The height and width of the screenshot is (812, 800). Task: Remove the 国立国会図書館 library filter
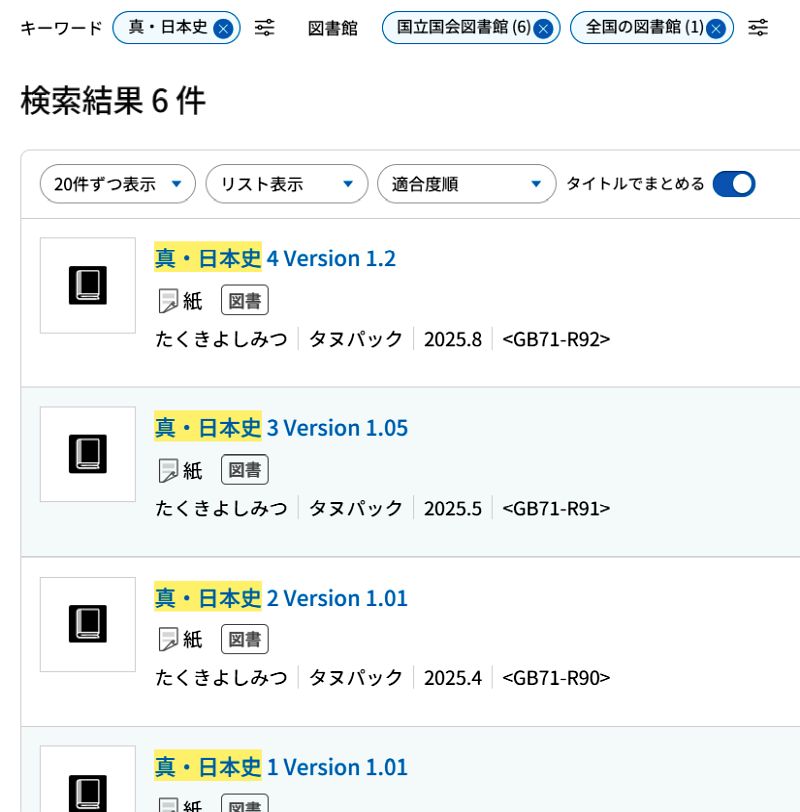[543, 28]
